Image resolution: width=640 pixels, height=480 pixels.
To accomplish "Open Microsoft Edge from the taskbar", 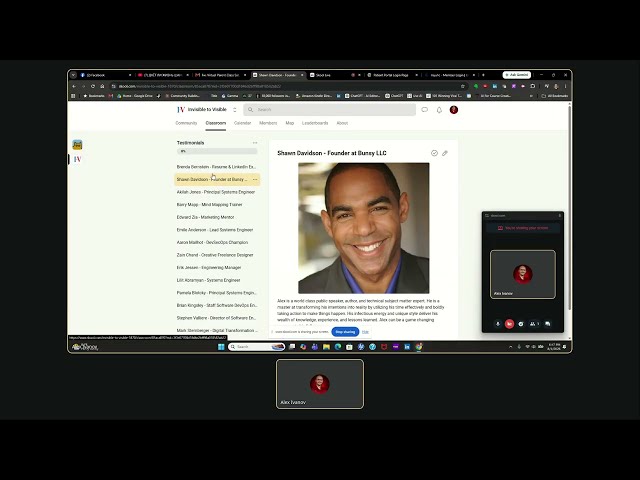I will point(338,347).
